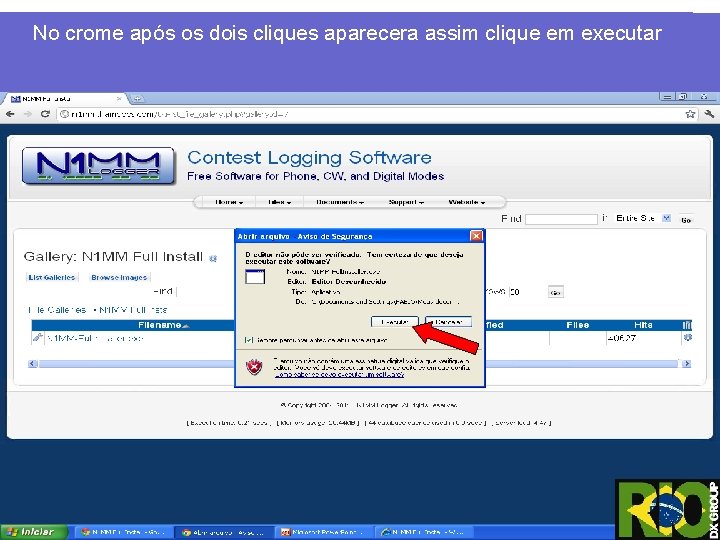Click the application file icon in dialog
Screen dimensions: 720x540
click(x=255, y=277)
